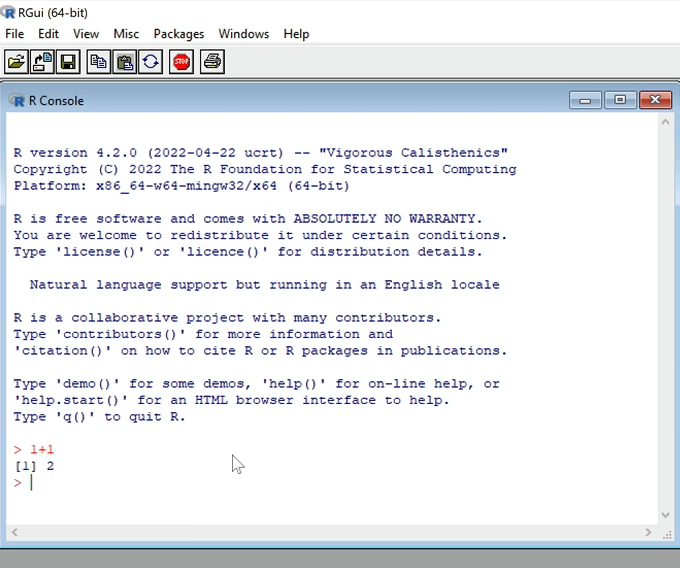Open the Windows menu

click(x=244, y=34)
